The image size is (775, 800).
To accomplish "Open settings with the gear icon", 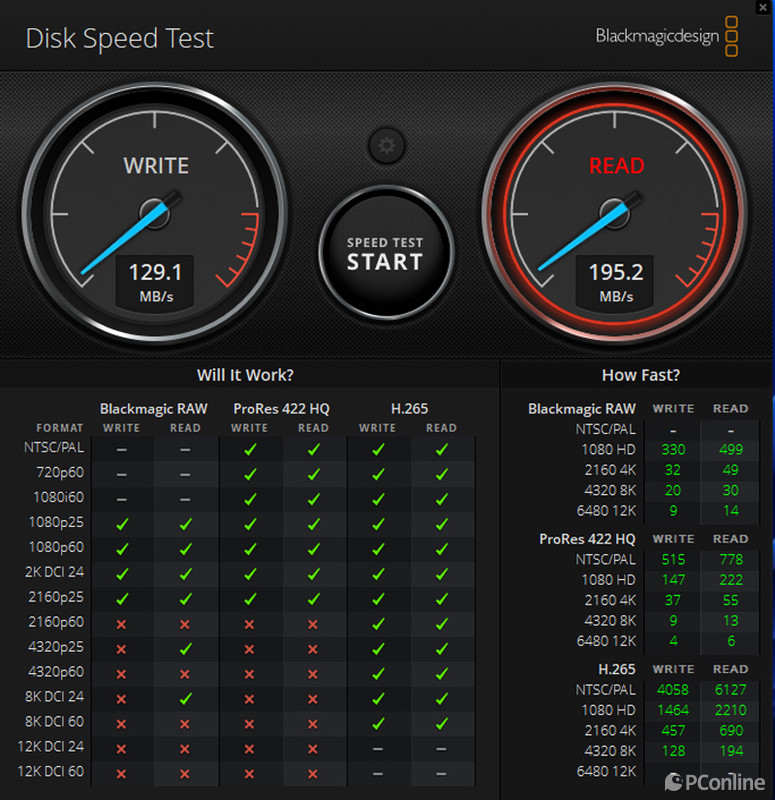I will click(x=386, y=147).
